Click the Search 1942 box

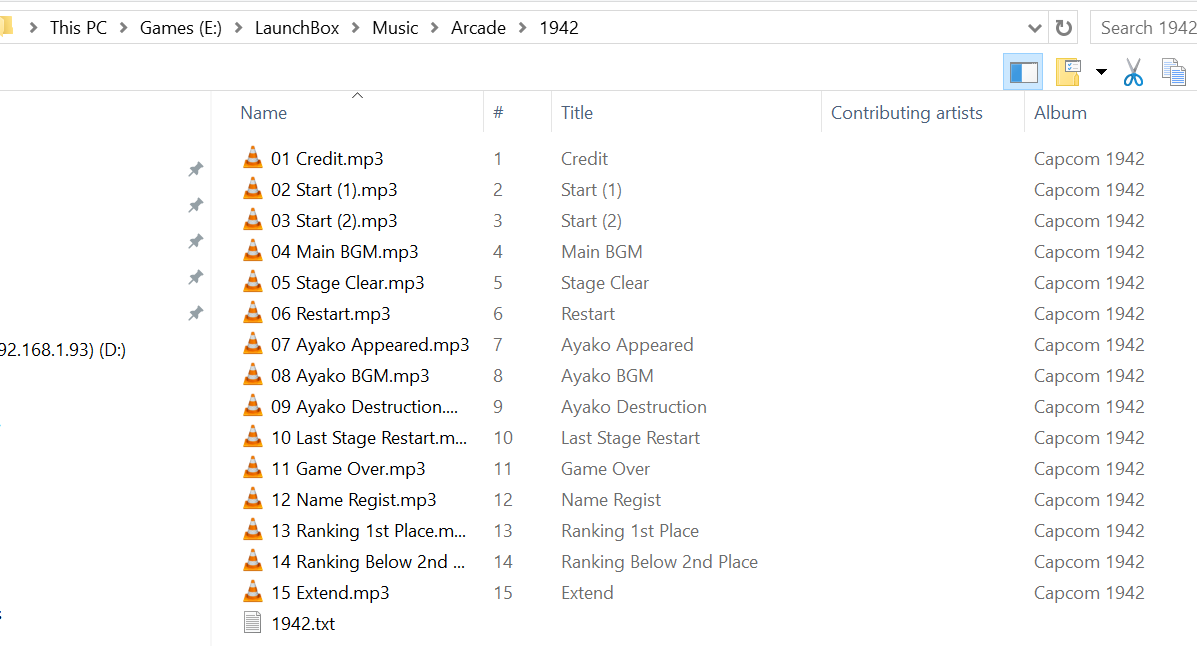1144,28
